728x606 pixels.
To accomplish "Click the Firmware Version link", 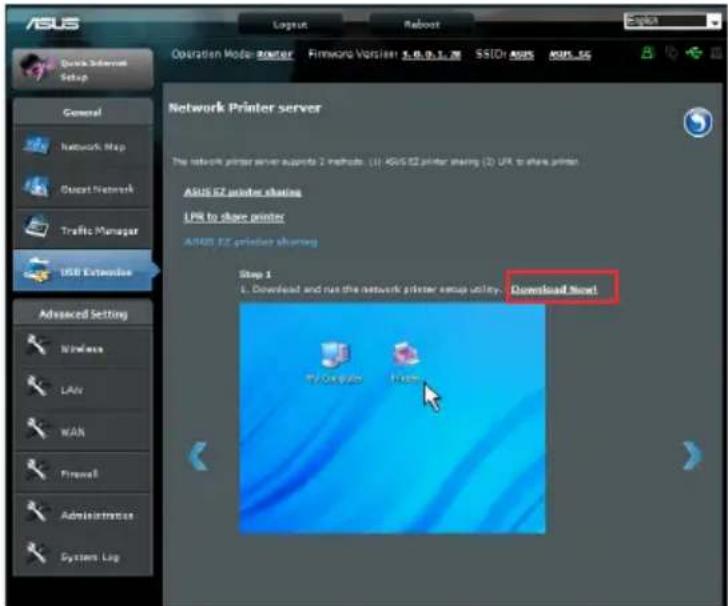I will pos(431,55).
